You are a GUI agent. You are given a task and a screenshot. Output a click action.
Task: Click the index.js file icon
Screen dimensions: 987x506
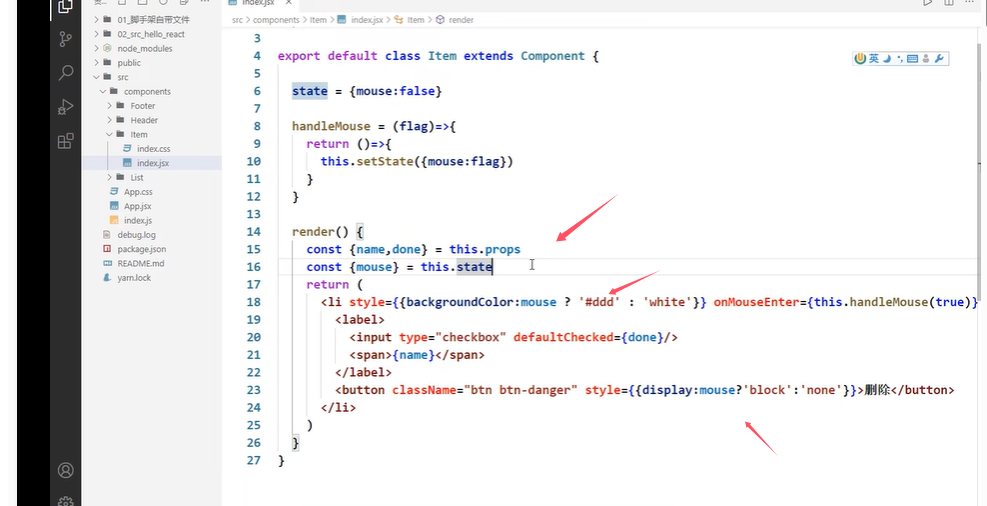click(114, 220)
